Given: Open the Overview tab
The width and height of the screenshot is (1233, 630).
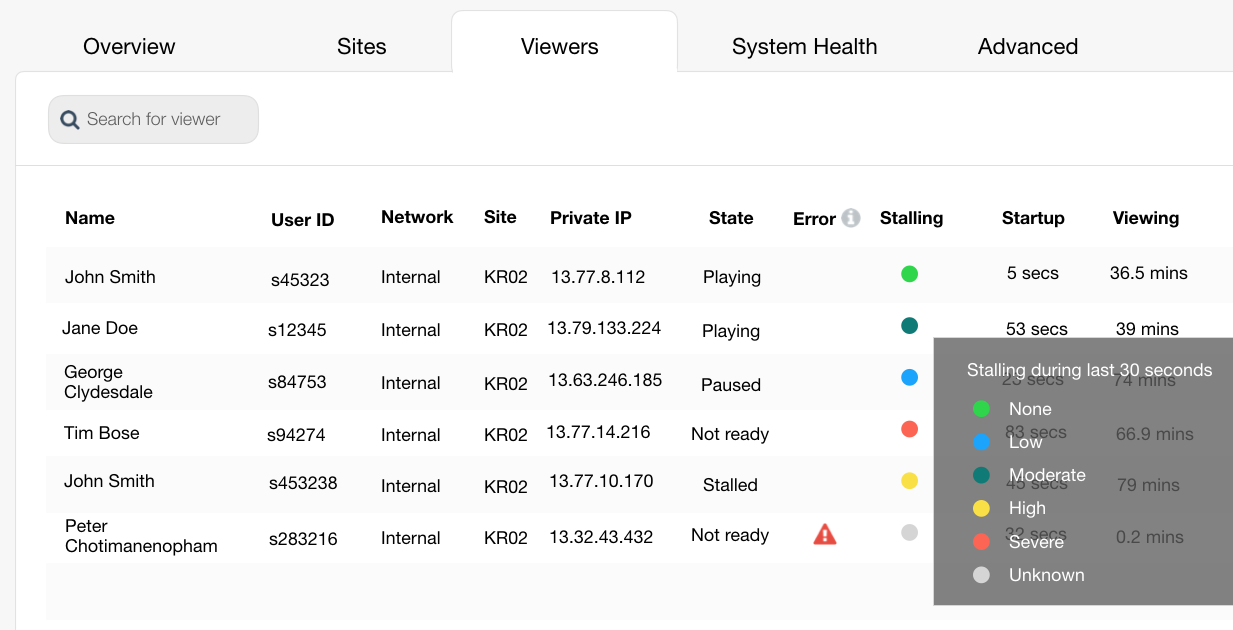Looking at the screenshot, I should tap(129, 46).
